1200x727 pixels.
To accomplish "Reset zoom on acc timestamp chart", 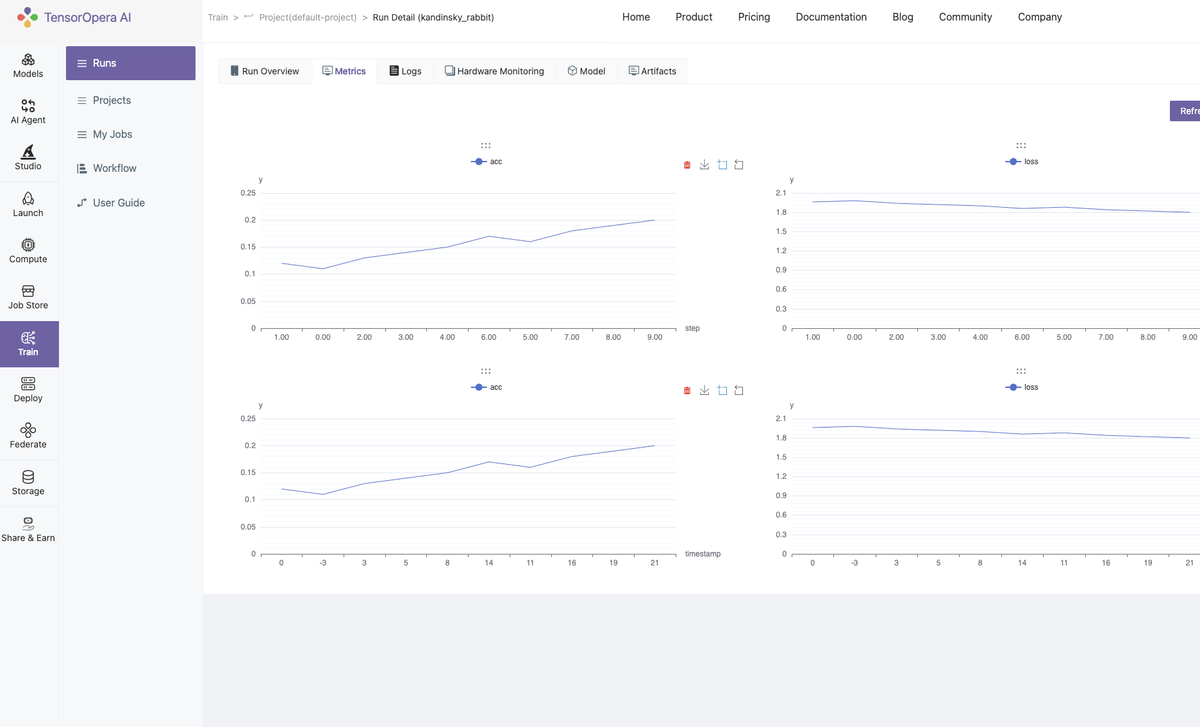I will tap(739, 390).
